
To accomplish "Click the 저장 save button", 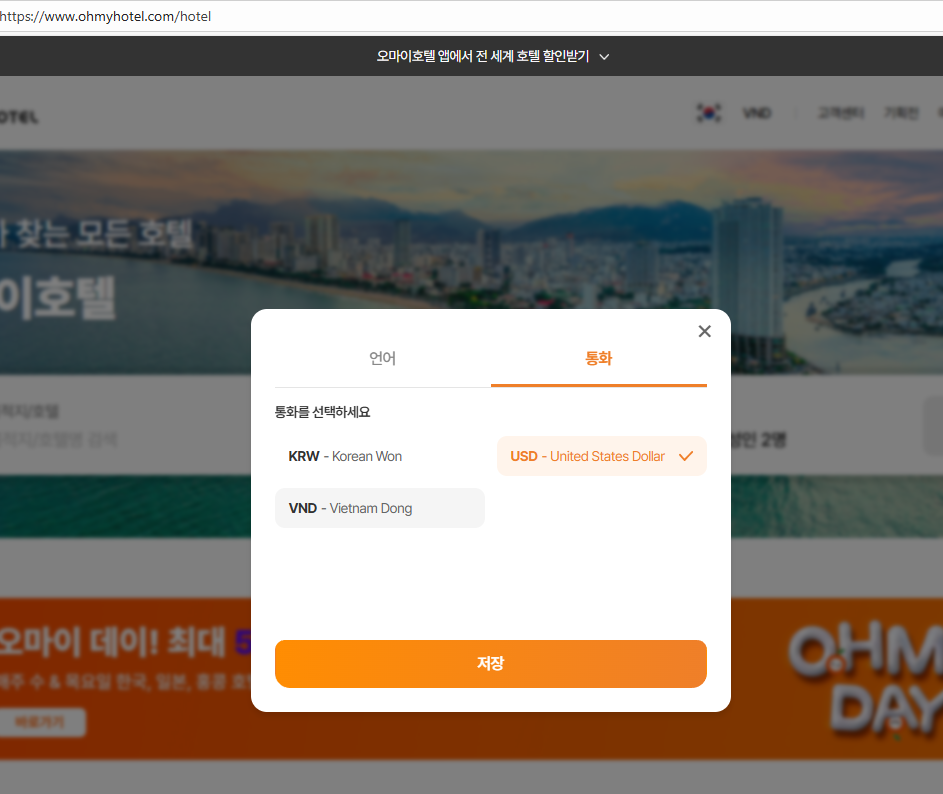I will [x=491, y=663].
